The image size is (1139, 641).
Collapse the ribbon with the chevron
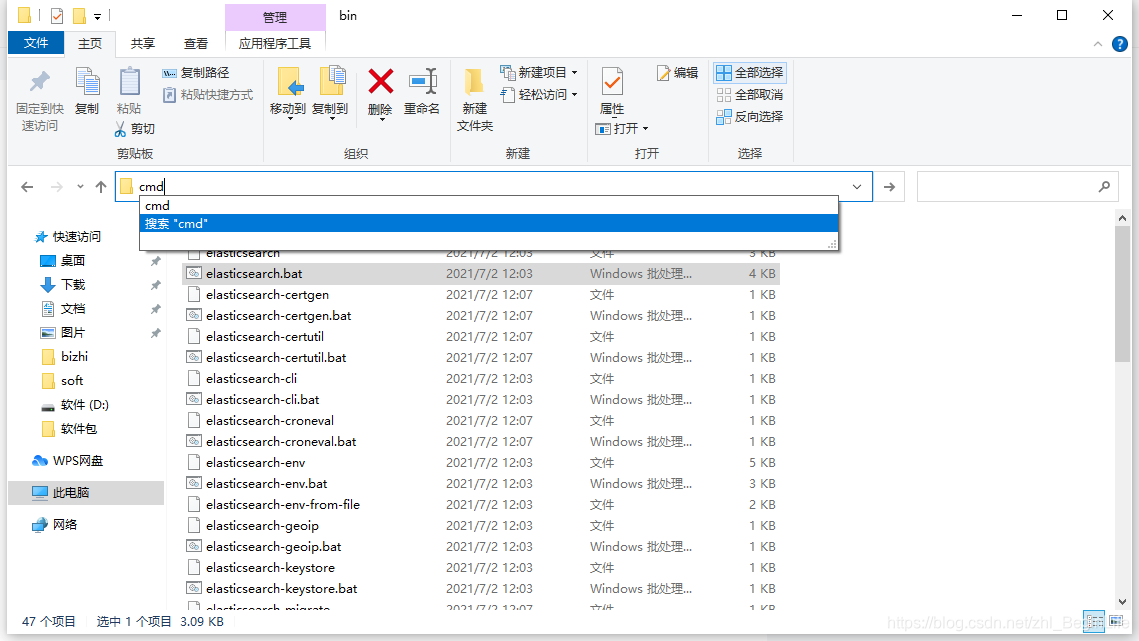(1098, 44)
